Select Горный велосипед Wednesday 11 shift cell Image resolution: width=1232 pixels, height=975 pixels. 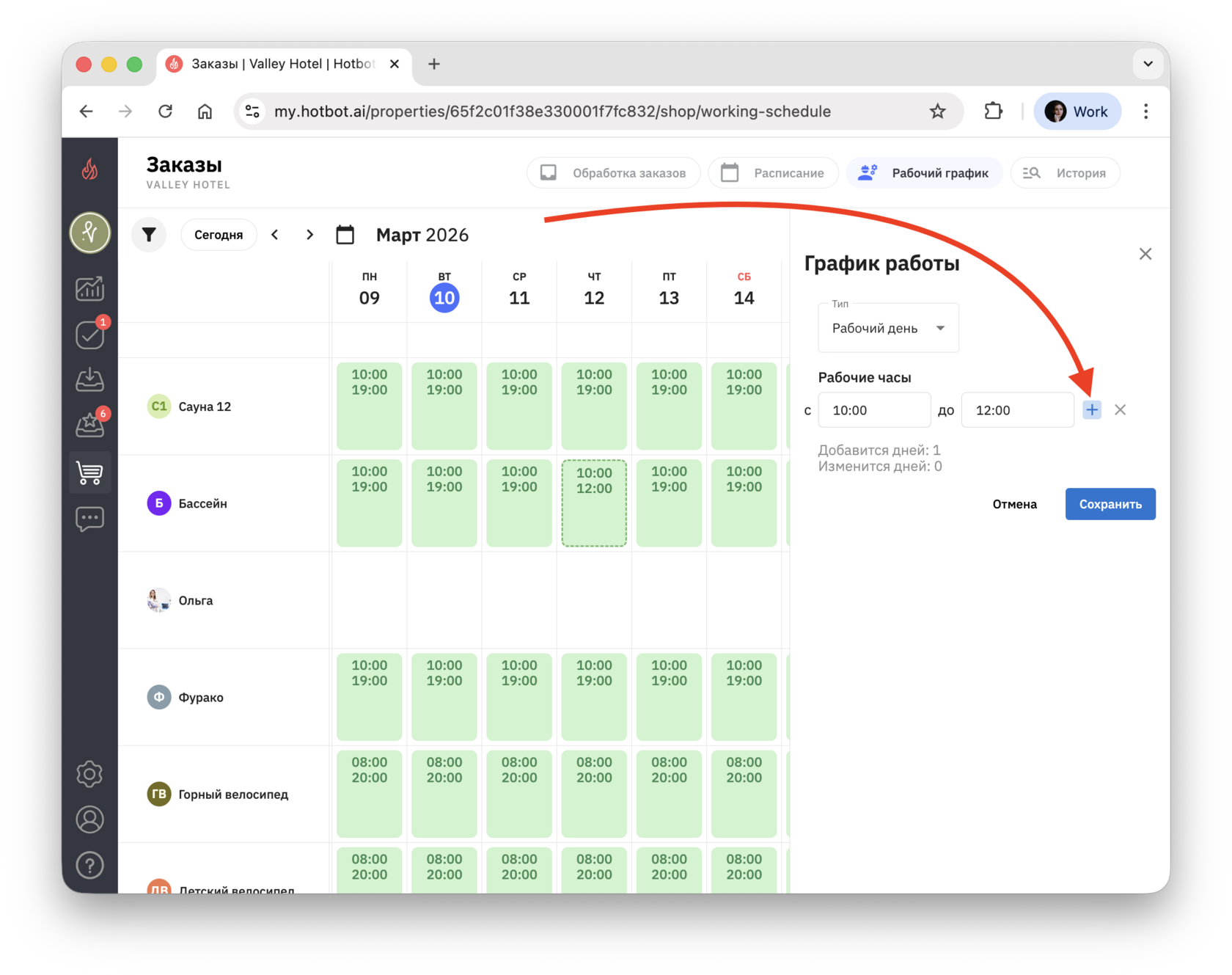click(519, 794)
